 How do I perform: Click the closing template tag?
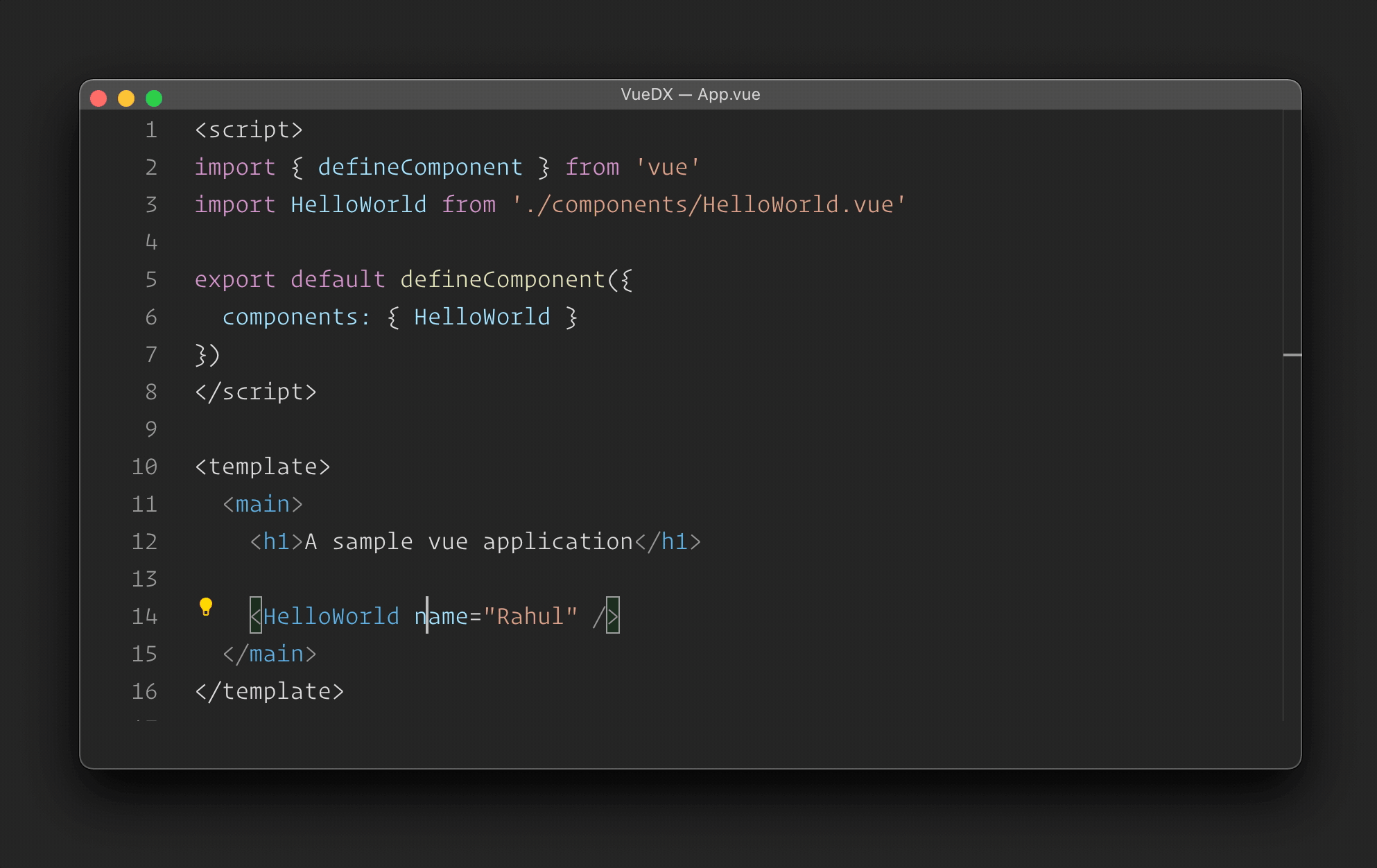click(270, 691)
